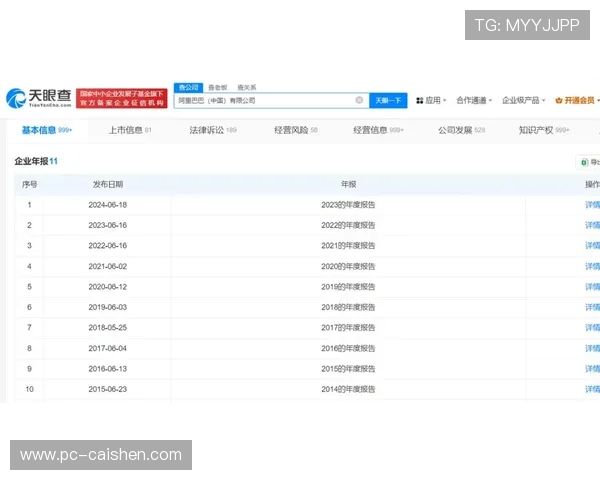Click the red 官方备案企业征信机构 banner
This screenshot has height=480, width=600.
(122, 98)
